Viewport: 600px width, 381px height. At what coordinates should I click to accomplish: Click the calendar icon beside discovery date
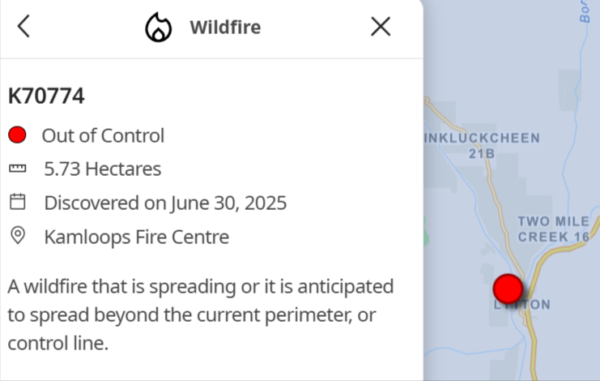pos(18,202)
